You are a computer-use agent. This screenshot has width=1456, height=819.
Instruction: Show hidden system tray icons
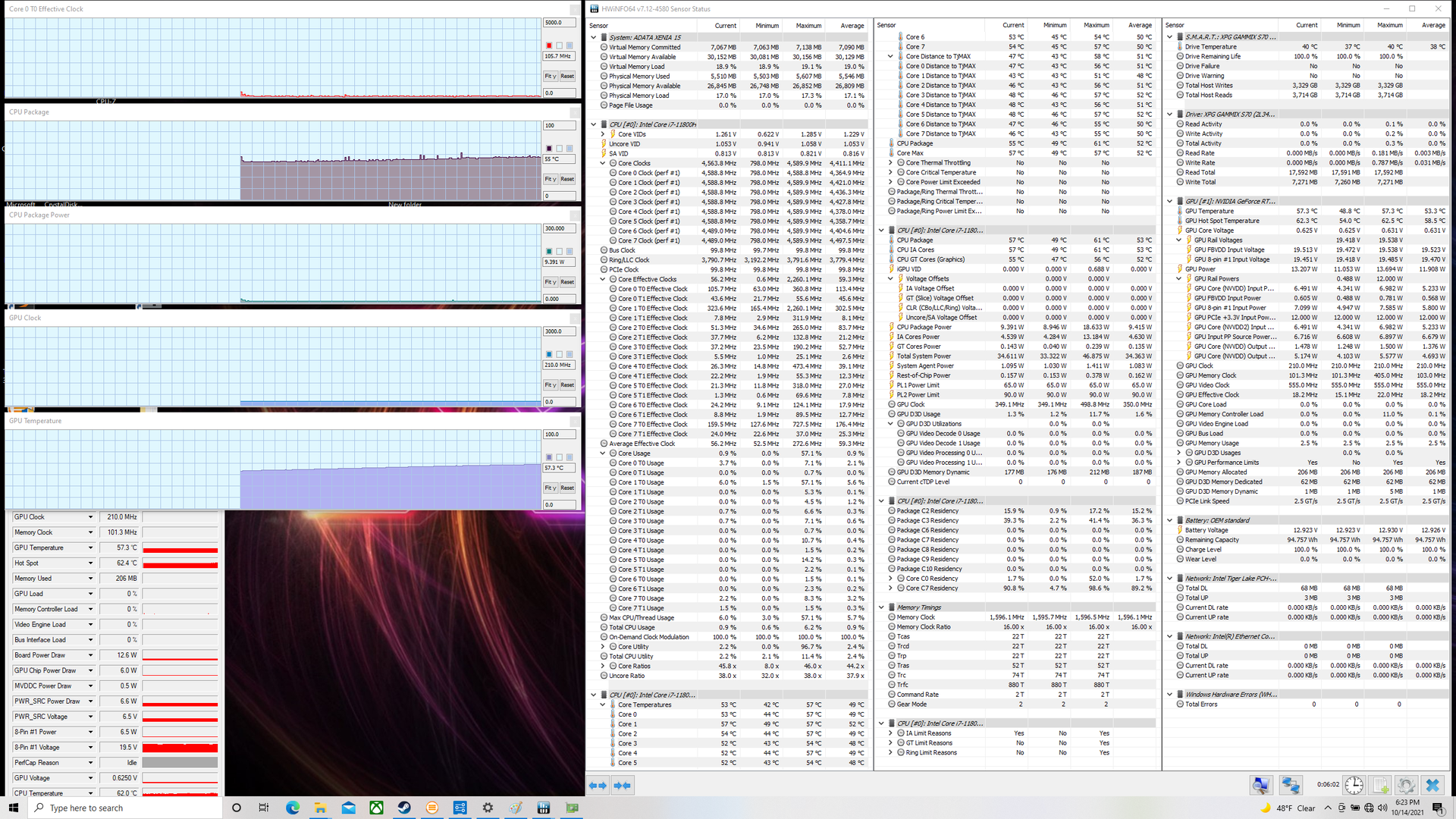(x=1327, y=808)
